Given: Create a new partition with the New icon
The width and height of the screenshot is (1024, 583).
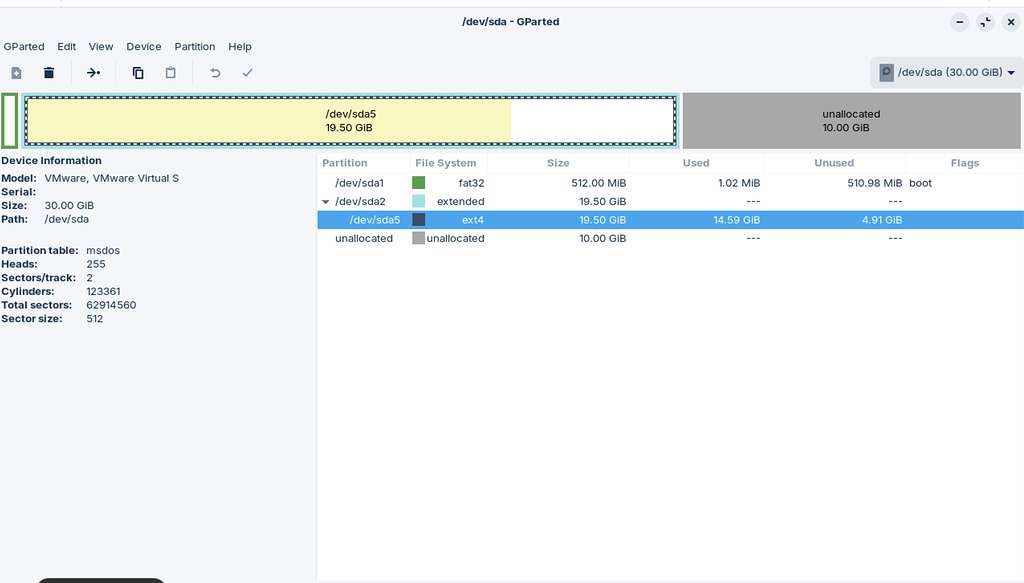Looking at the screenshot, I should (15, 72).
